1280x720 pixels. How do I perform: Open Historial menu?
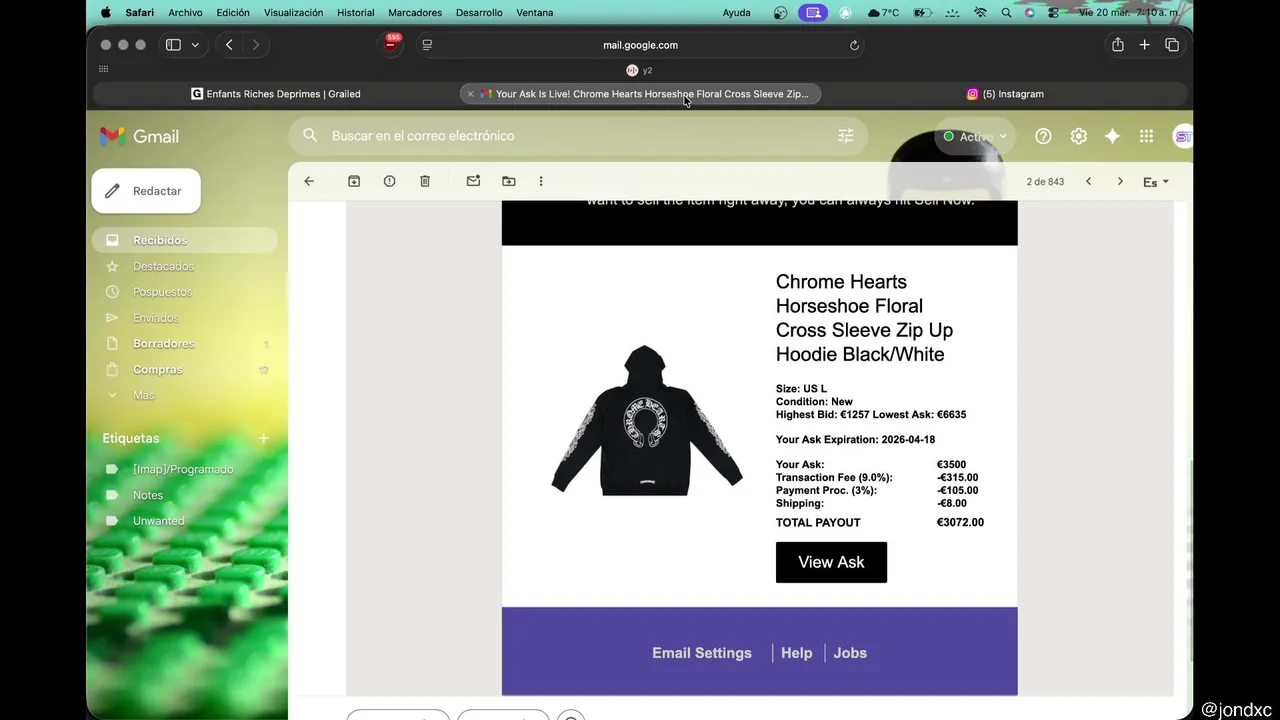(x=356, y=13)
